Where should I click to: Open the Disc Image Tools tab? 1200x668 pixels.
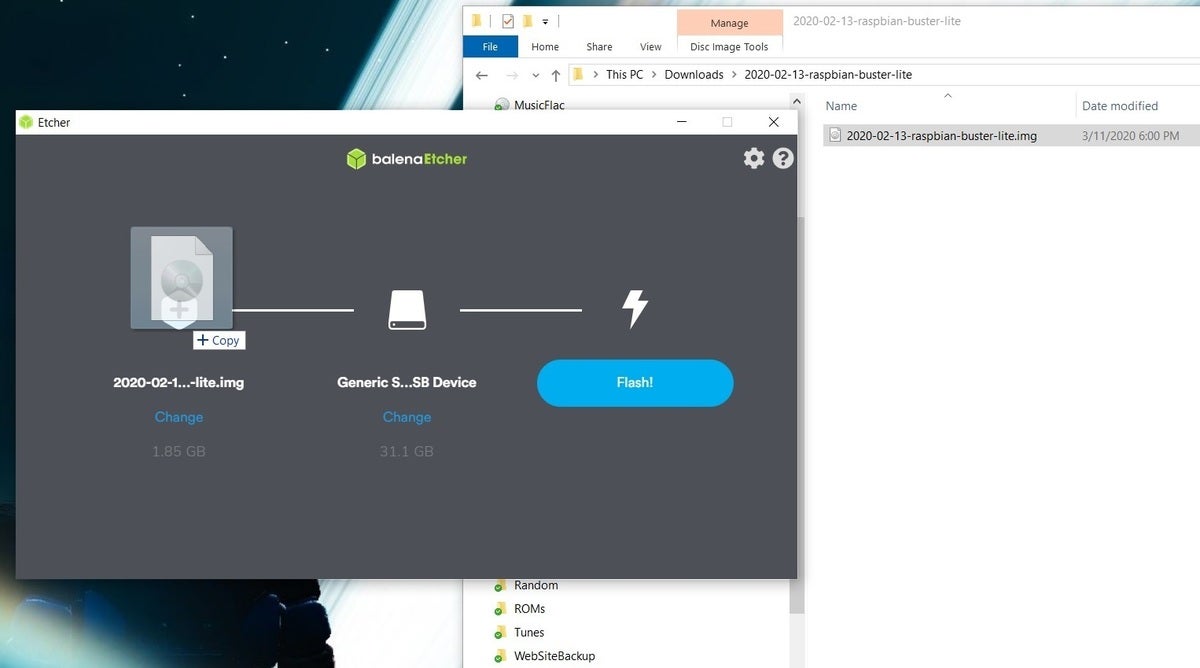tap(729, 46)
